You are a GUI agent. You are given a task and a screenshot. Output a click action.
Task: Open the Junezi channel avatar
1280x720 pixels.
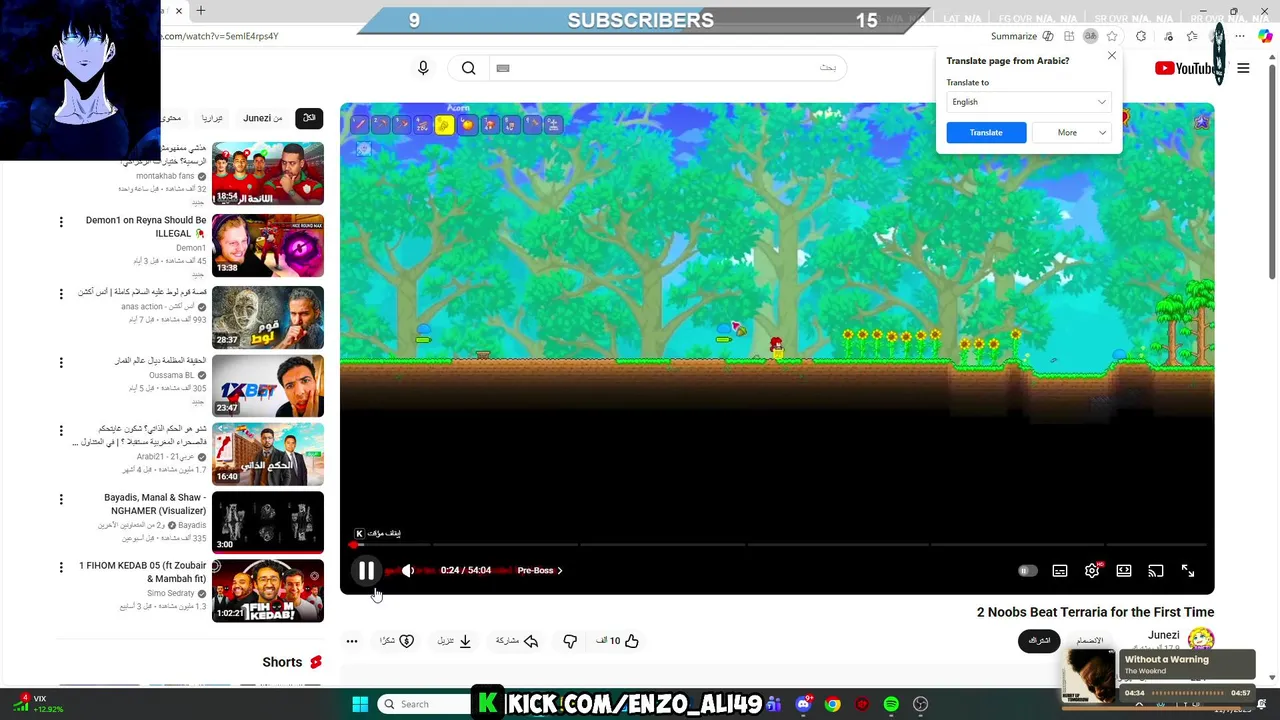click(1201, 639)
